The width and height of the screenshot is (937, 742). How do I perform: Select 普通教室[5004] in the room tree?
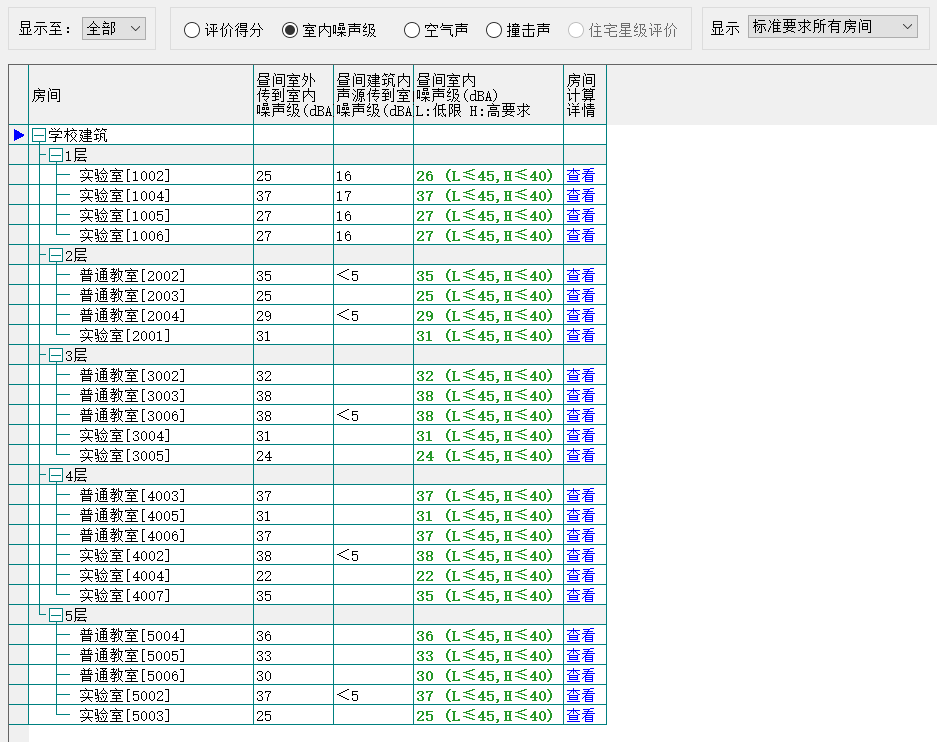point(132,636)
